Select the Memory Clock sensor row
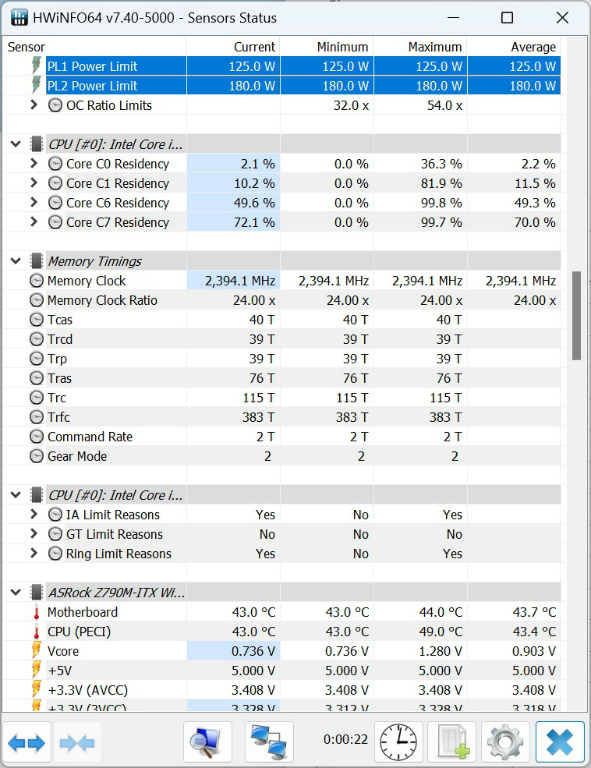 pos(282,281)
